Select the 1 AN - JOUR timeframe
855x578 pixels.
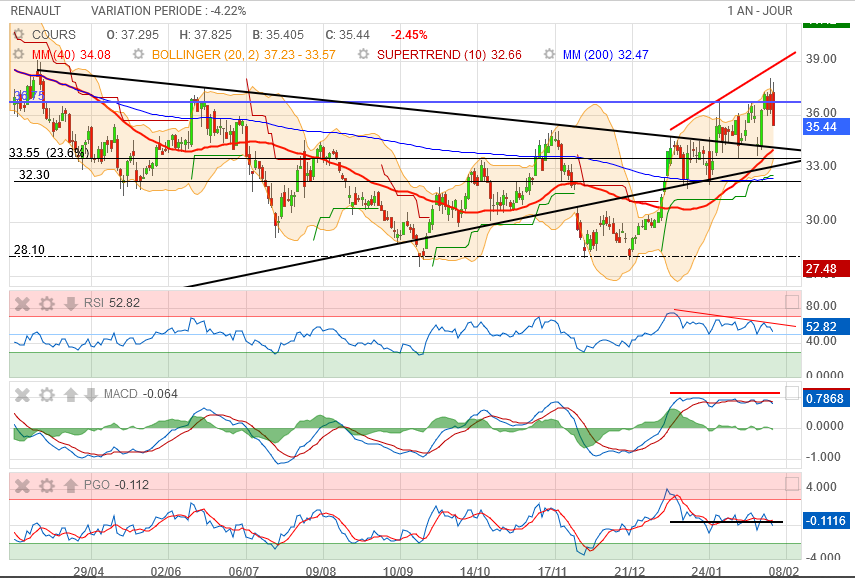[x=760, y=10]
